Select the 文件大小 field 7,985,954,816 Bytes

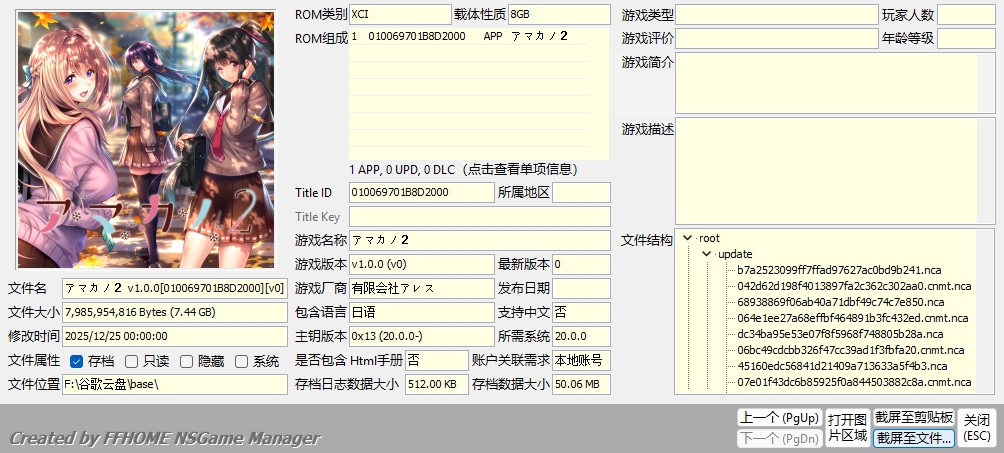click(175, 312)
